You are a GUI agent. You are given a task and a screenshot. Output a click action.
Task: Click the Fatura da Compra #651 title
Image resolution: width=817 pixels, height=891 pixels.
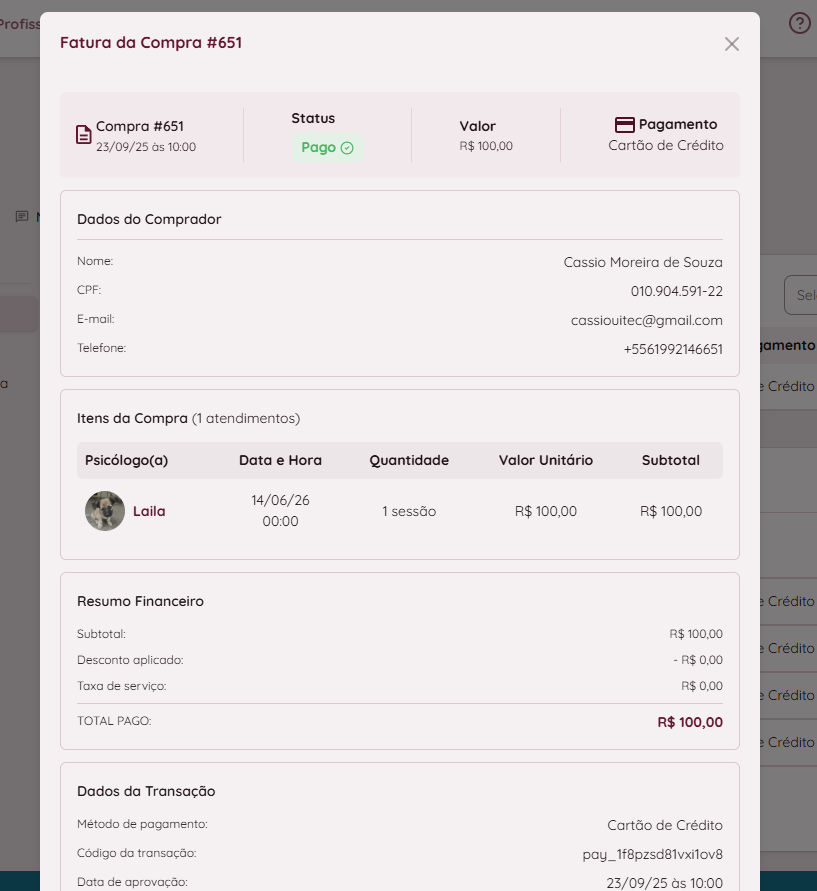click(151, 43)
